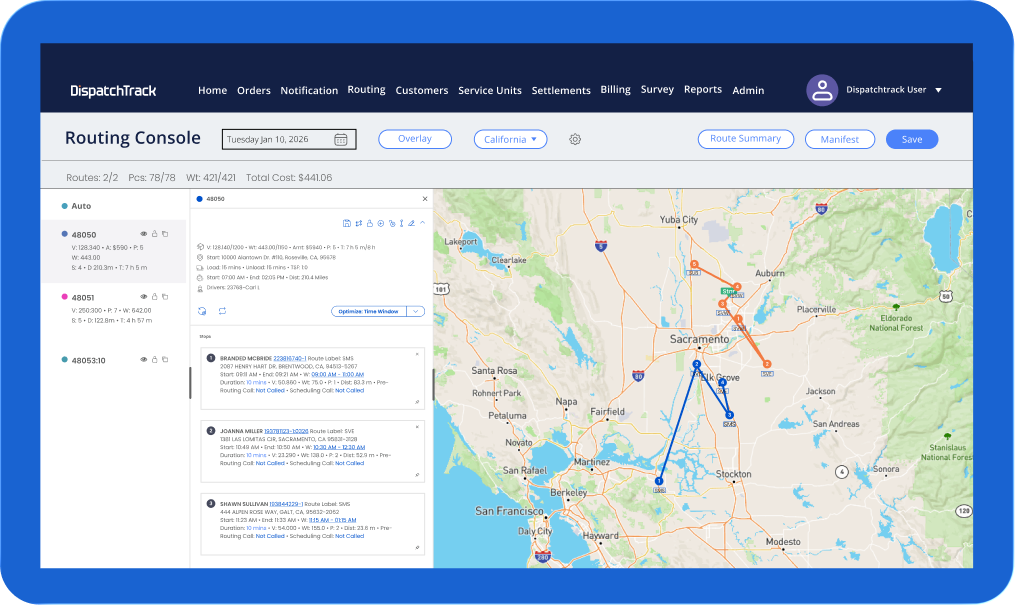1015x605 pixels.
Task: Open routing settings gear icon
Action: 575,139
